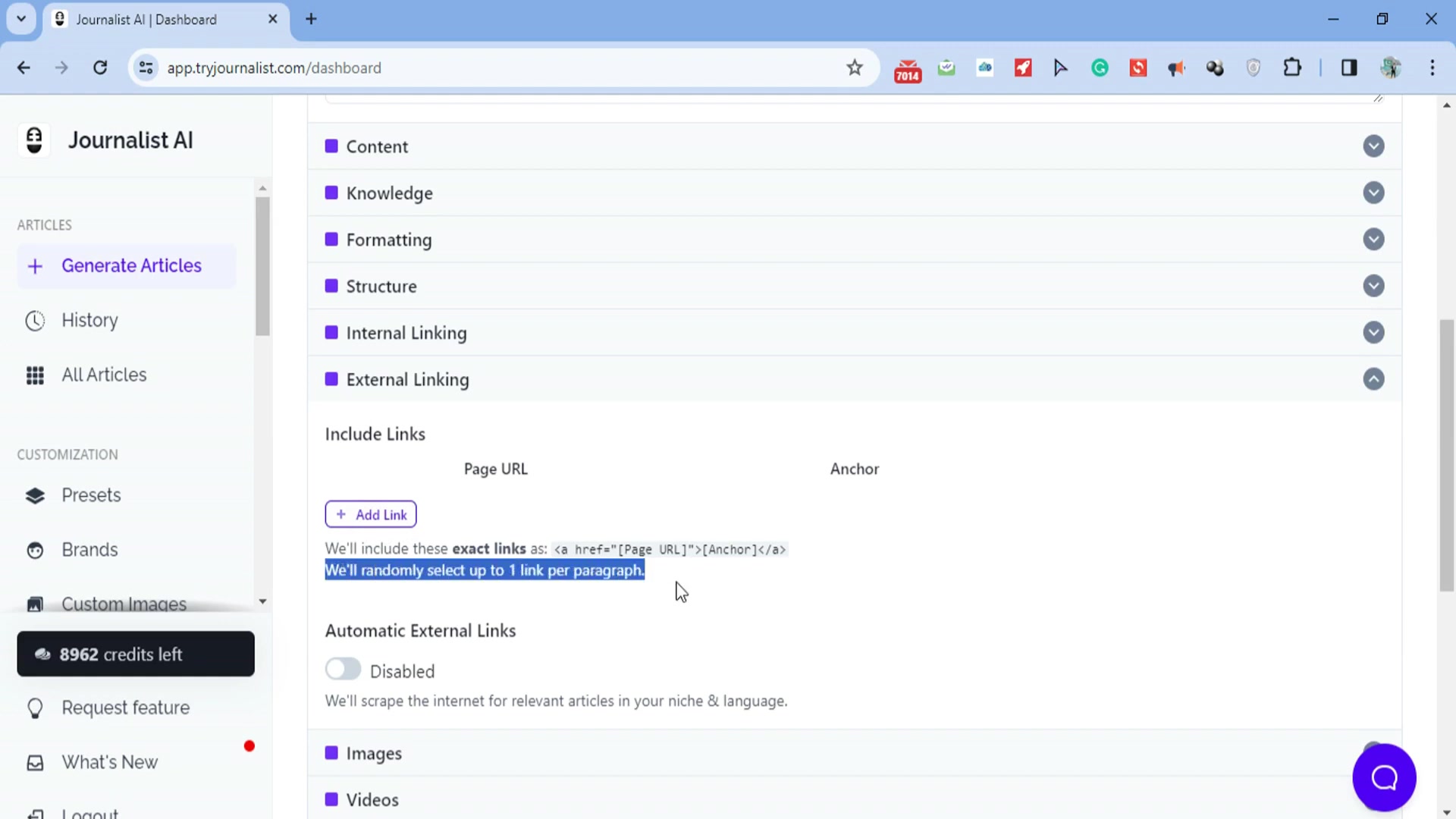1456x819 pixels.
Task: Click the All Articles grid icon
Action: [x=35, y=375]
